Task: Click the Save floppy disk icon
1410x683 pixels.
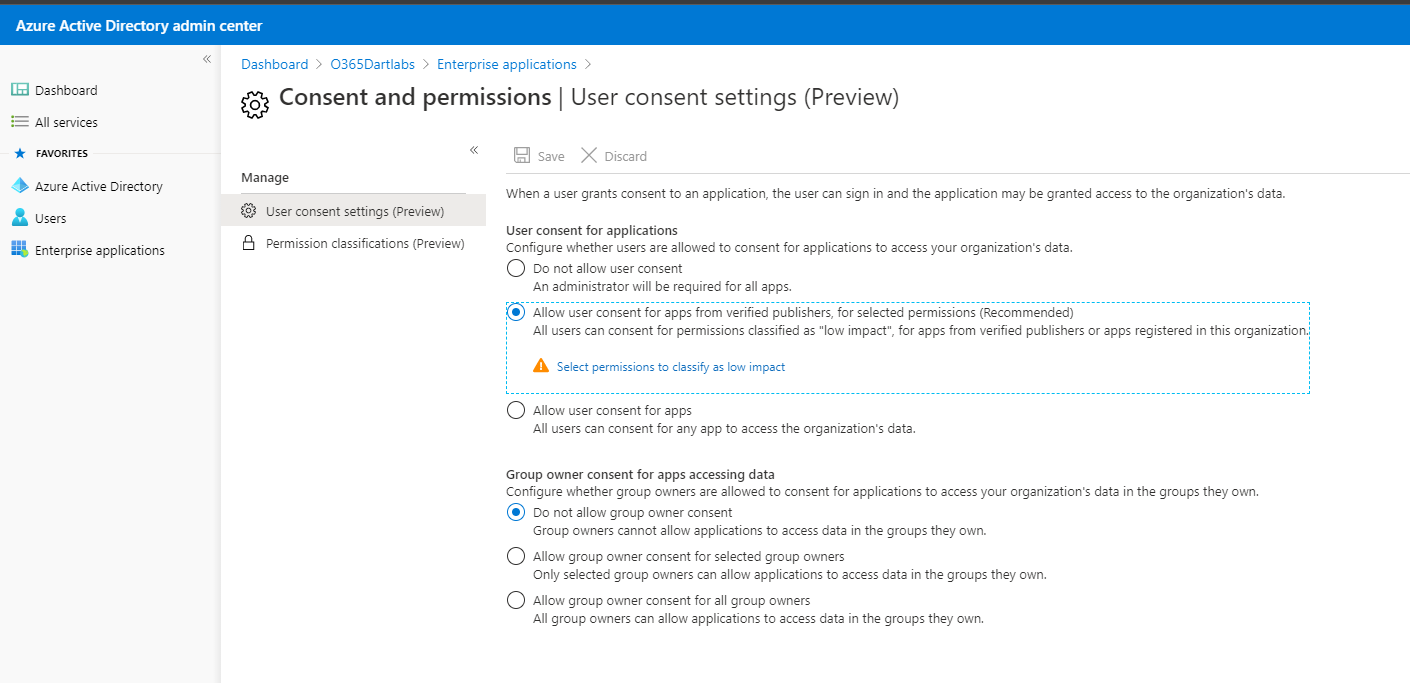Action: pos(522,156)
